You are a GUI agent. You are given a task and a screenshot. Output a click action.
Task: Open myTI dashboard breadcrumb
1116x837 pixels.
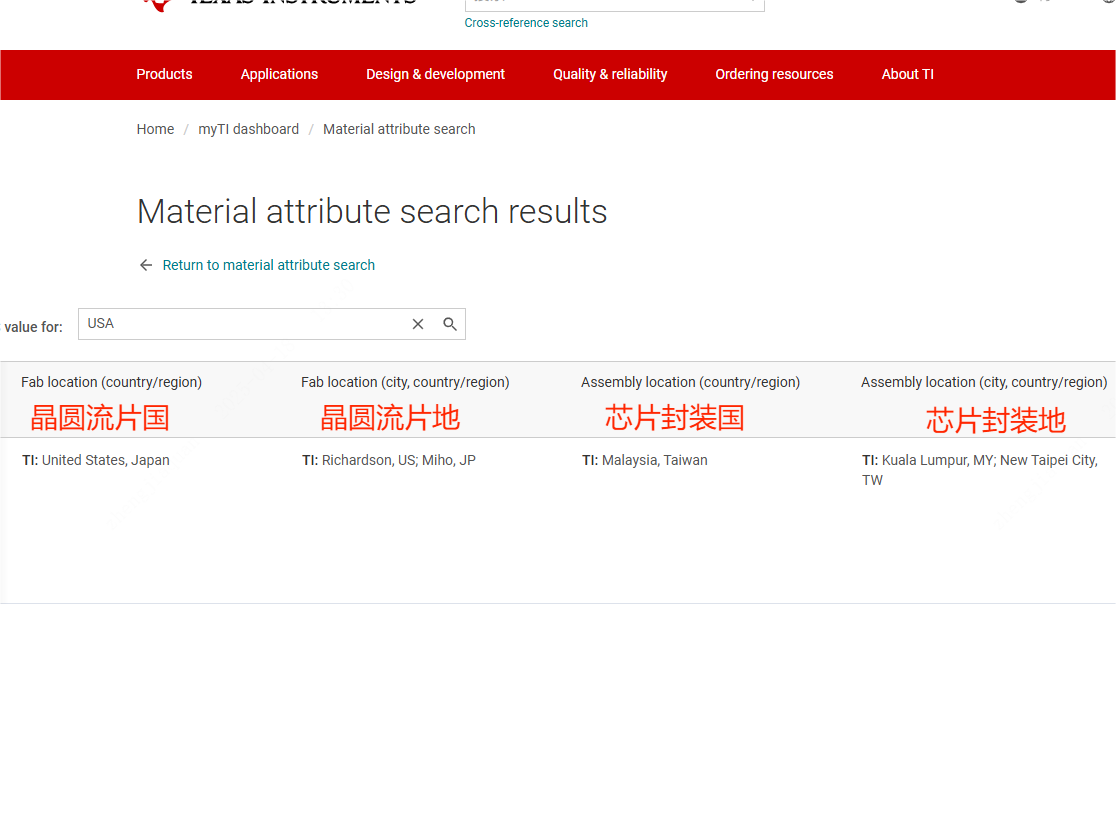click(248, 129)
